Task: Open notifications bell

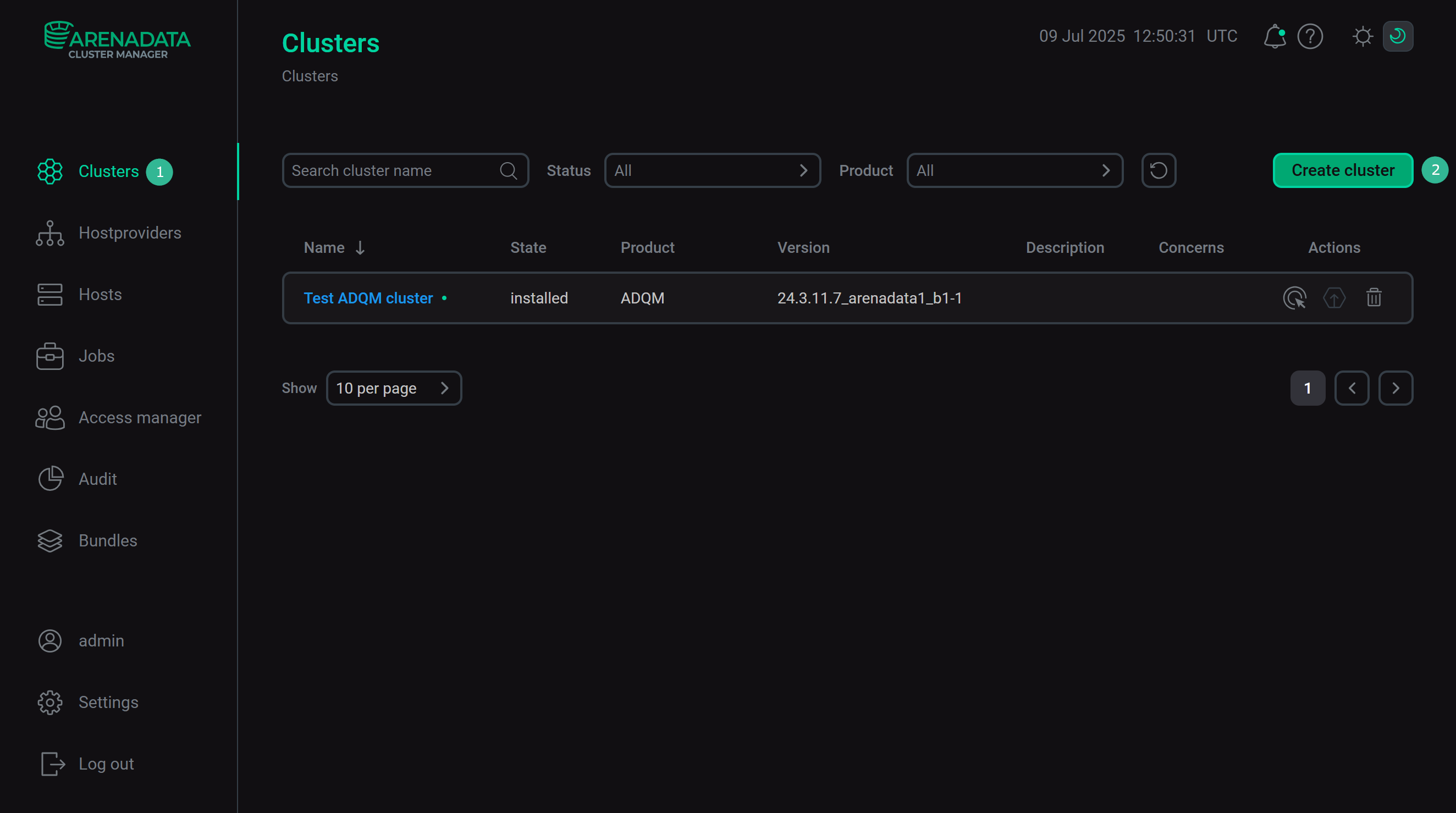Action: (x=1275, y=36)
